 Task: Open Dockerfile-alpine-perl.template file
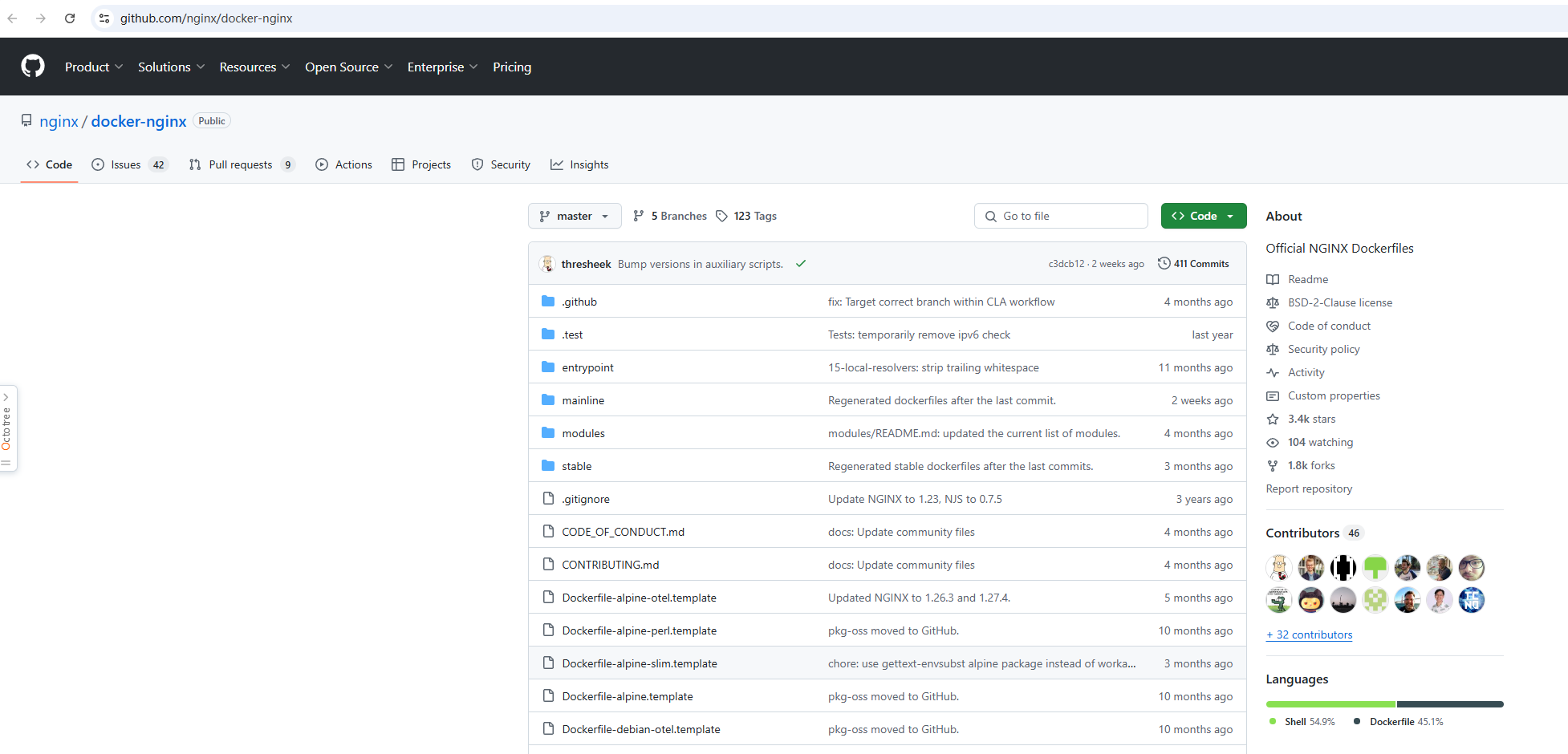(640, 630)
